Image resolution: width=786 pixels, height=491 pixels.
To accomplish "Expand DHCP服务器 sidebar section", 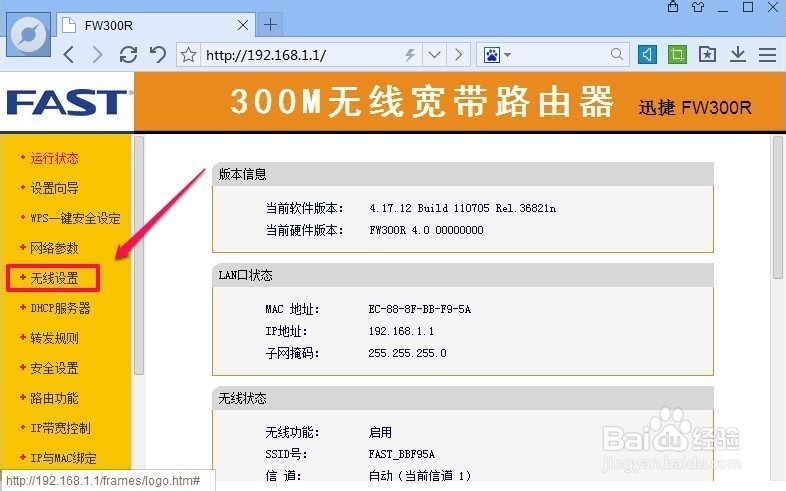I will pos(60,308).
